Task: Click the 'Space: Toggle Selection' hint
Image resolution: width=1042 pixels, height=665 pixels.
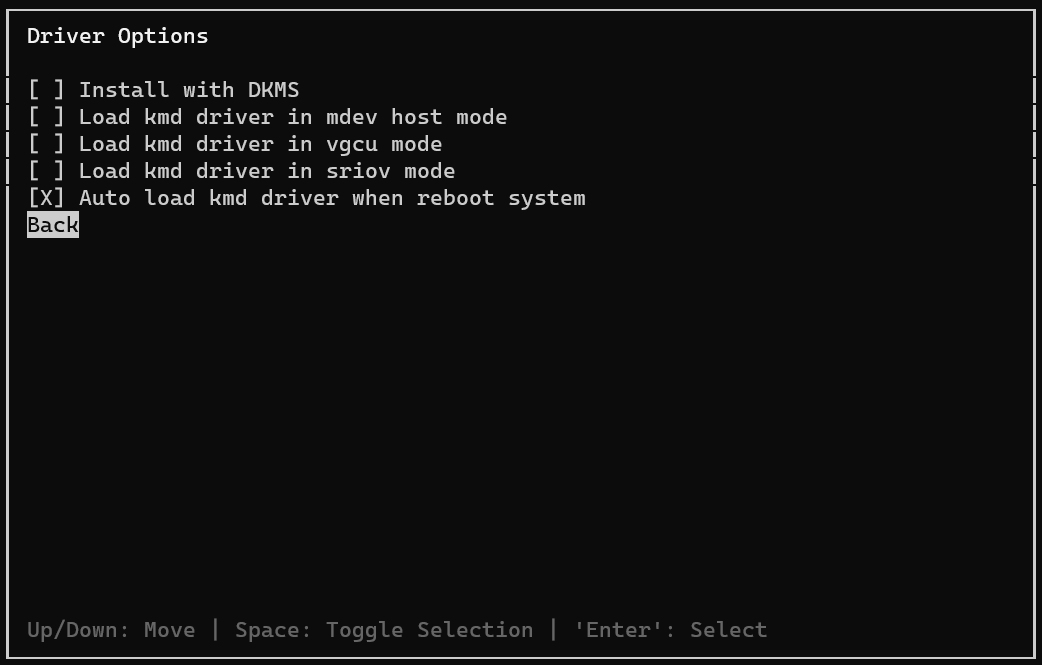Action: point(384,630)
